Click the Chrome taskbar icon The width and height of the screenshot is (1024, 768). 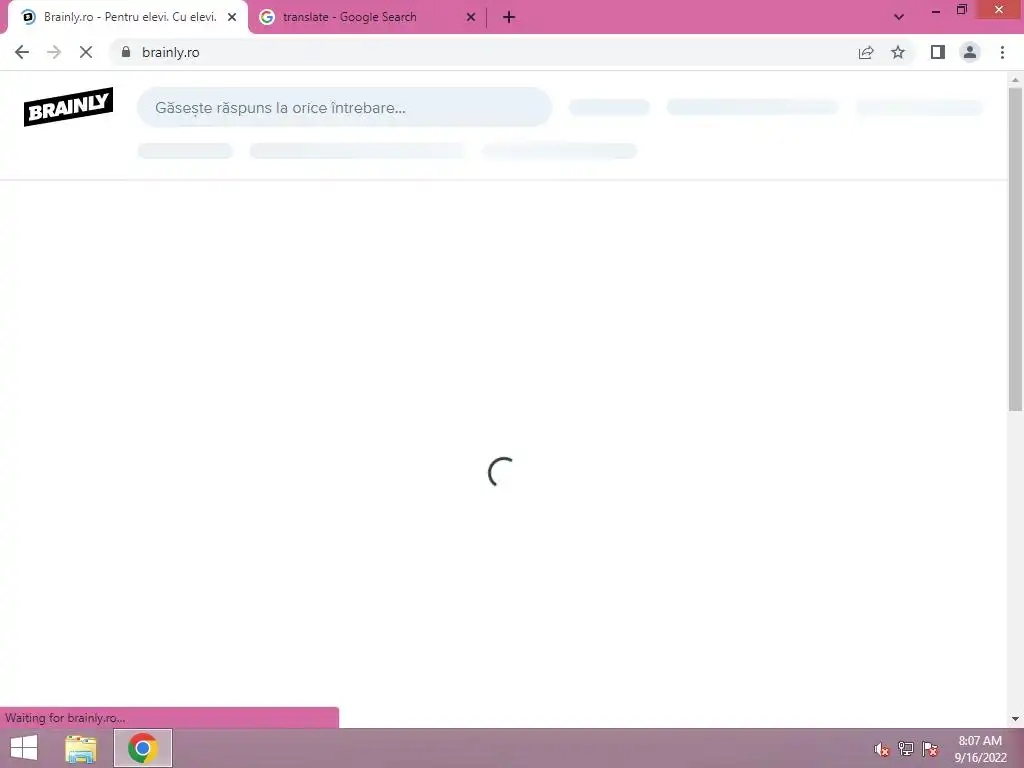click(x=143, y=748)
